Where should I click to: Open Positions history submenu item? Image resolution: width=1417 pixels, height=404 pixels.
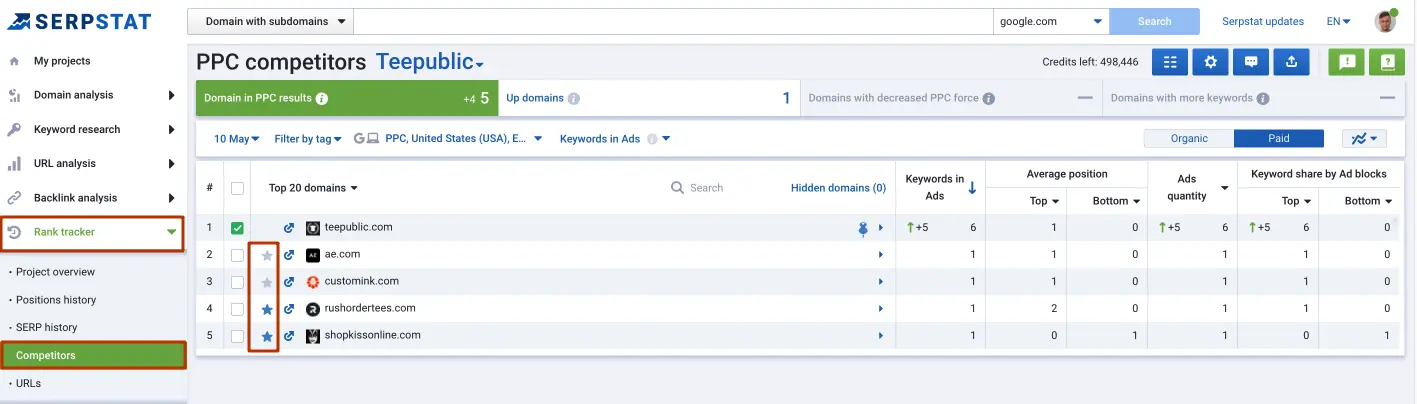coord(56,300)
